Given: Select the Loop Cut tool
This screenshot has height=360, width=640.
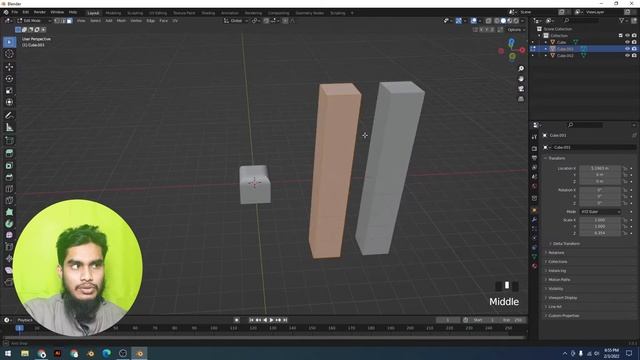Looking at the screenshot, I should click(9, 189).
